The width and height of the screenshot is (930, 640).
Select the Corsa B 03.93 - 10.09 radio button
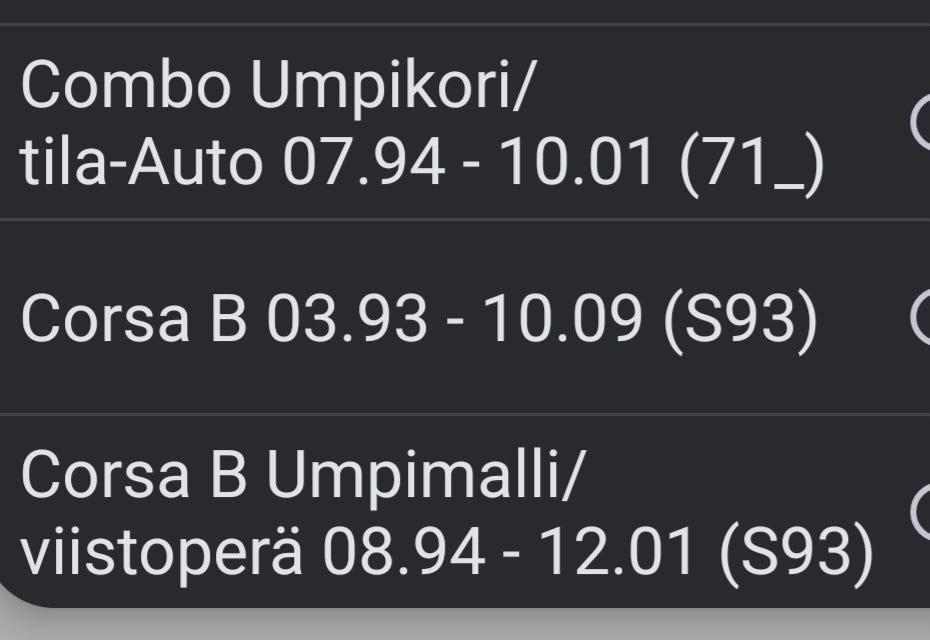coord(922,318)
